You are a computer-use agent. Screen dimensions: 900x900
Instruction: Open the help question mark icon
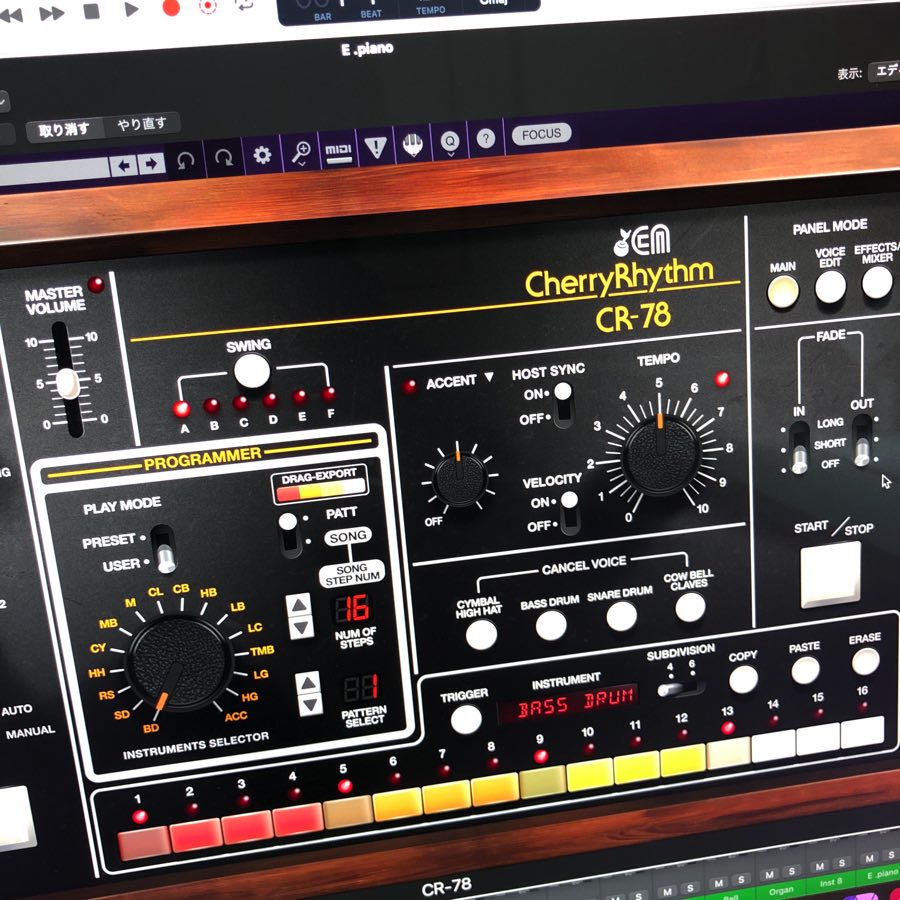(486, 138)
